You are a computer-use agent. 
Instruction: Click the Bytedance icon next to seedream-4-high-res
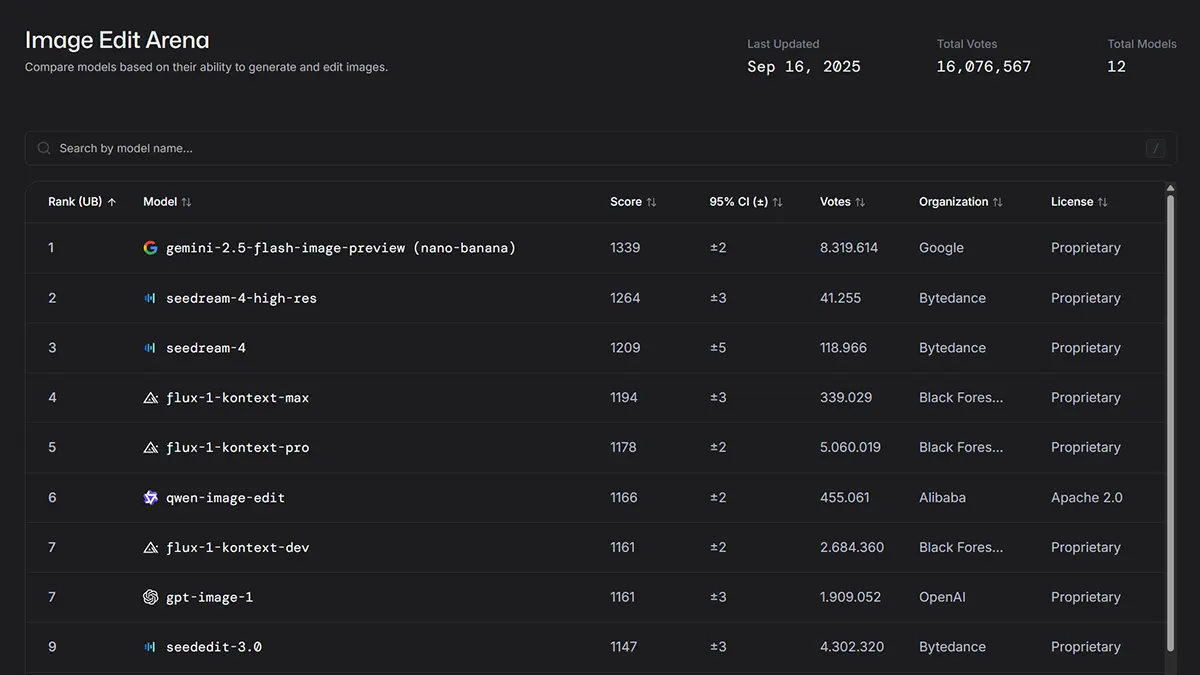(x=150, y=298)
